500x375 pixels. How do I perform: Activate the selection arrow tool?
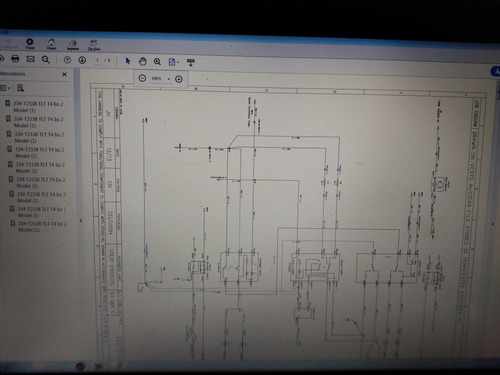(x=128, y=61)
